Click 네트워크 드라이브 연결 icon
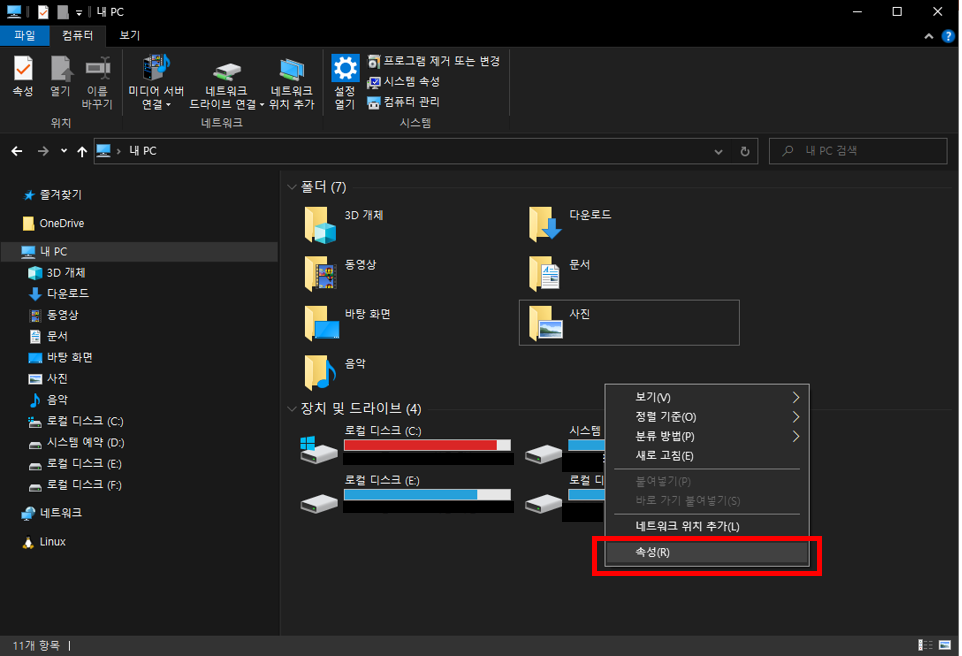 tap(226, 82)
